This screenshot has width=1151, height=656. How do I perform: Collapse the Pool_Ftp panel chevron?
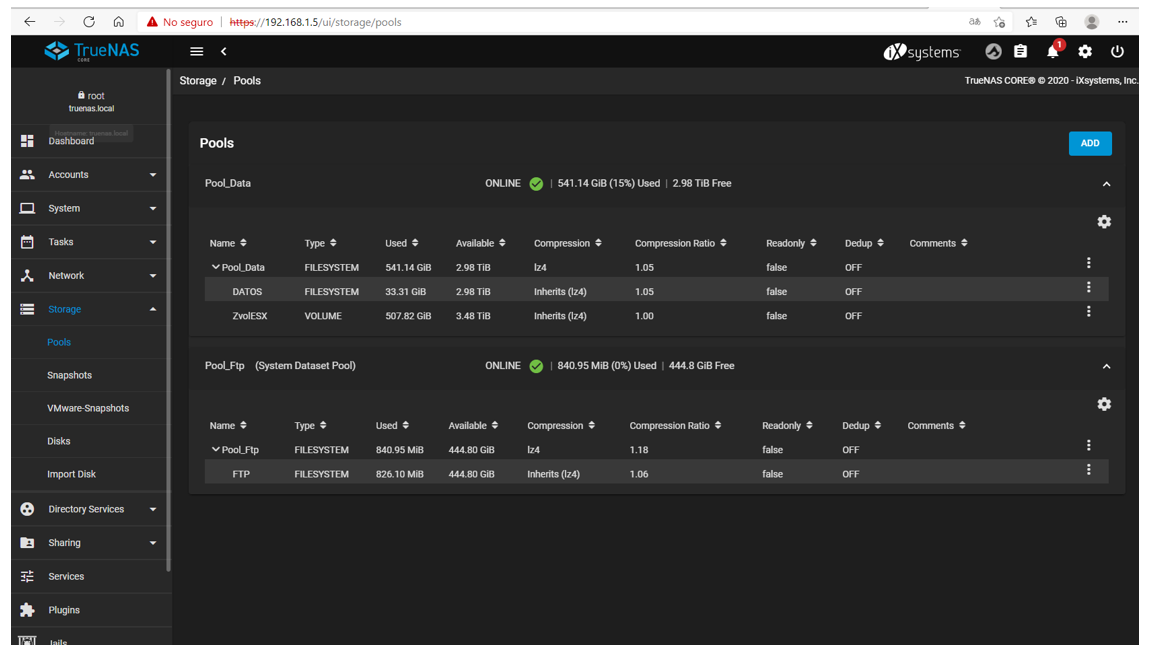click(x=1106, y=366)
